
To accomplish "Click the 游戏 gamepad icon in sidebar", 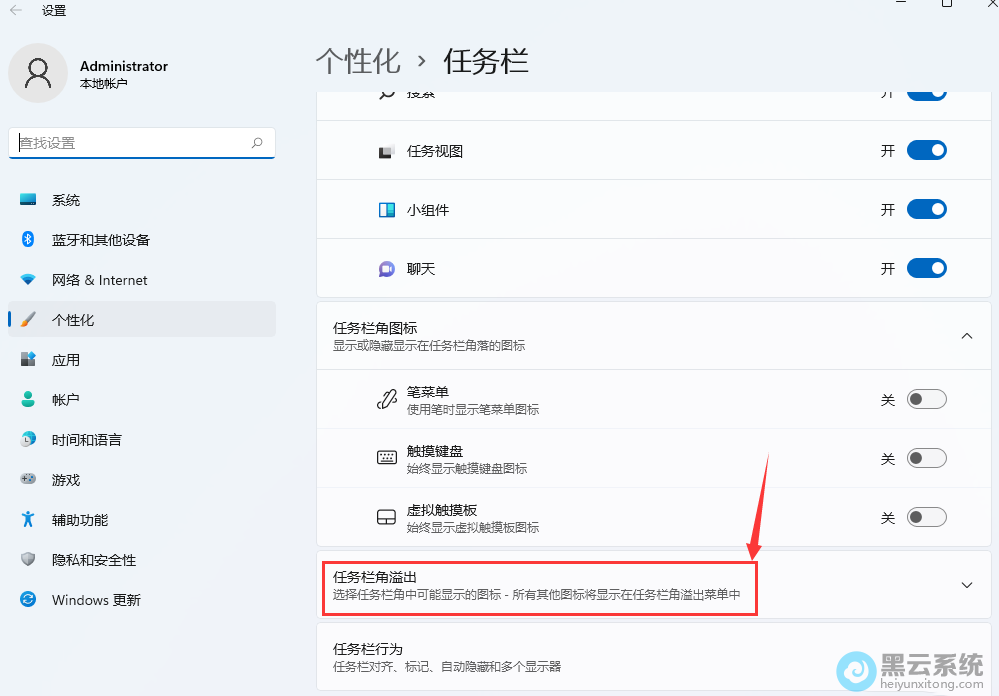I will pyautogui.click(x=28, y=480).
